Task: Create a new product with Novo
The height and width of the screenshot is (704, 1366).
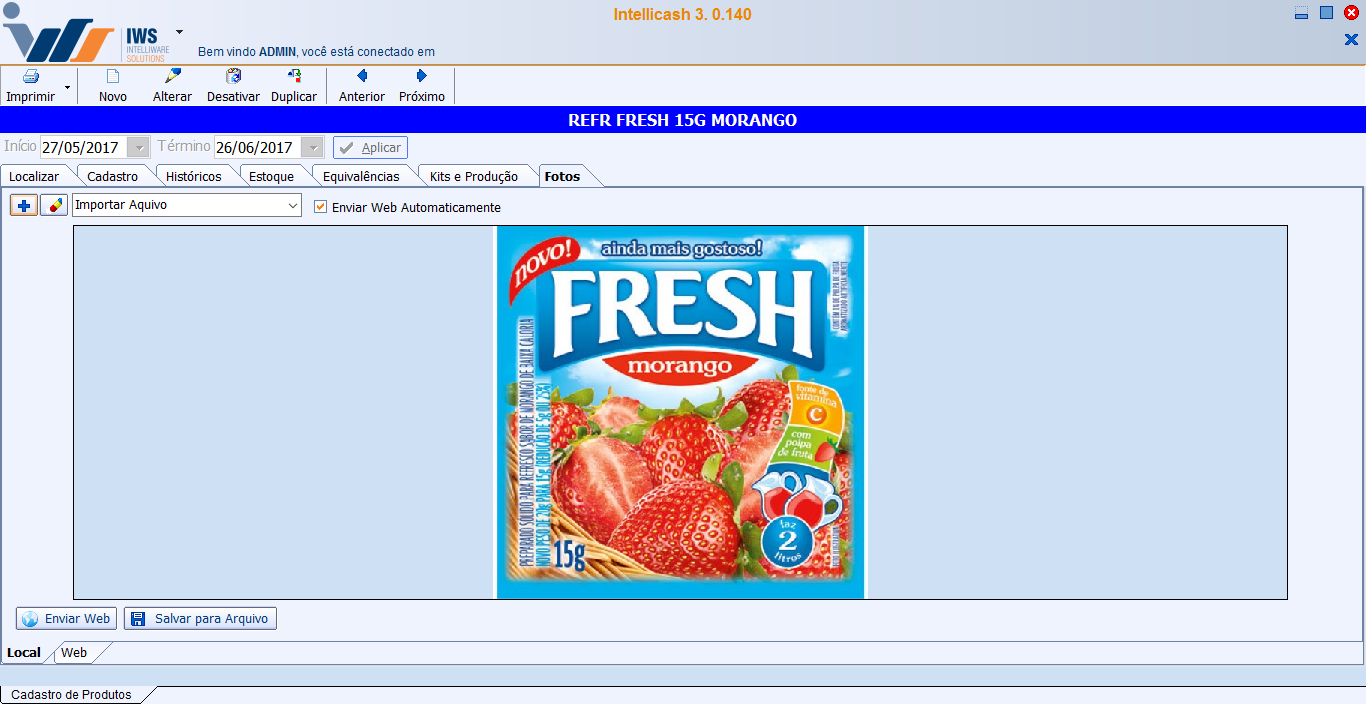Action: pyautogui.click(x=113, y=86)
